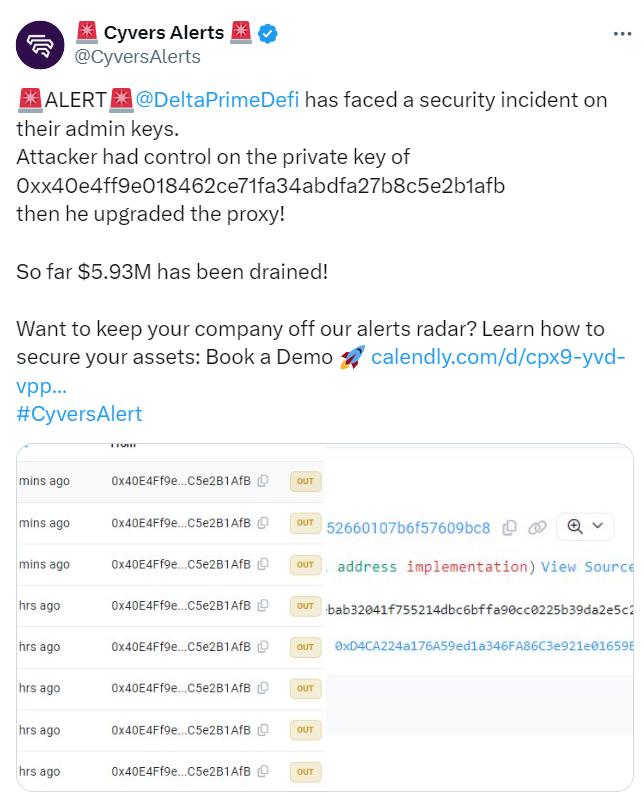Click the OUT badge in the first row
Screen dimensions: 644x794
click(x=305, y=481)
